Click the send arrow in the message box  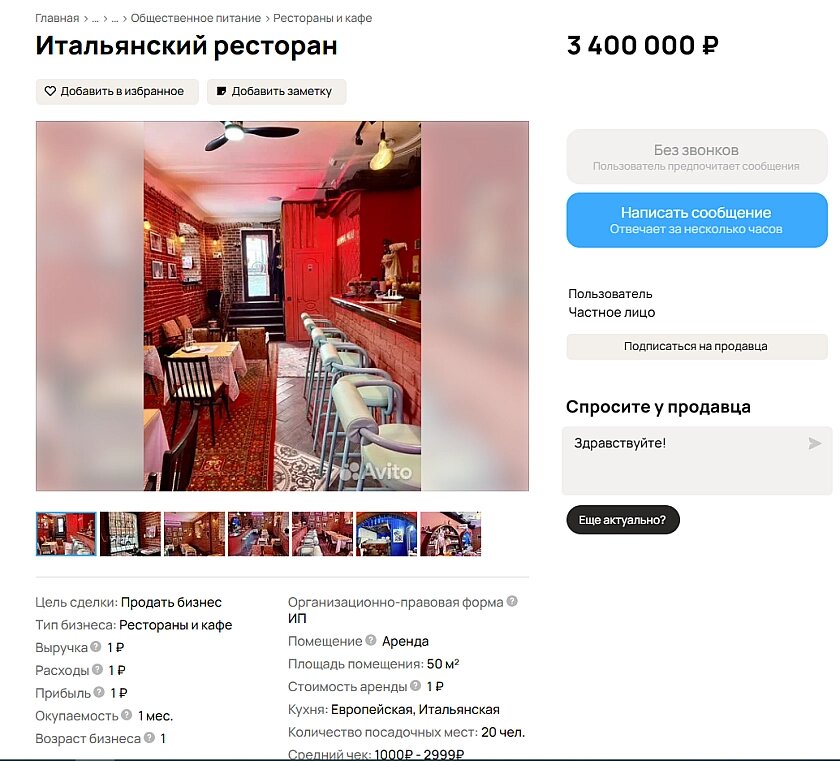tap(814, 443)
